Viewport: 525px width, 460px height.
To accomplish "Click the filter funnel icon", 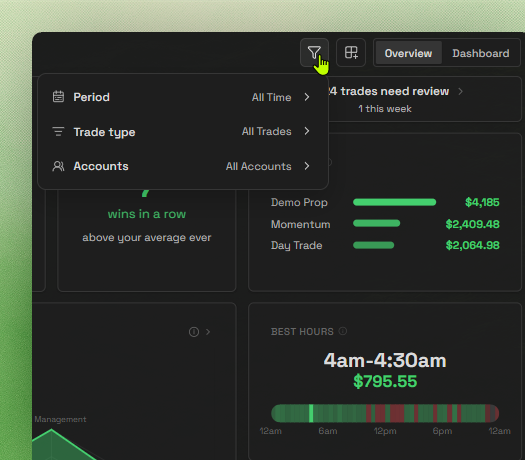I will pyautogui.click(x=314, y=53).
